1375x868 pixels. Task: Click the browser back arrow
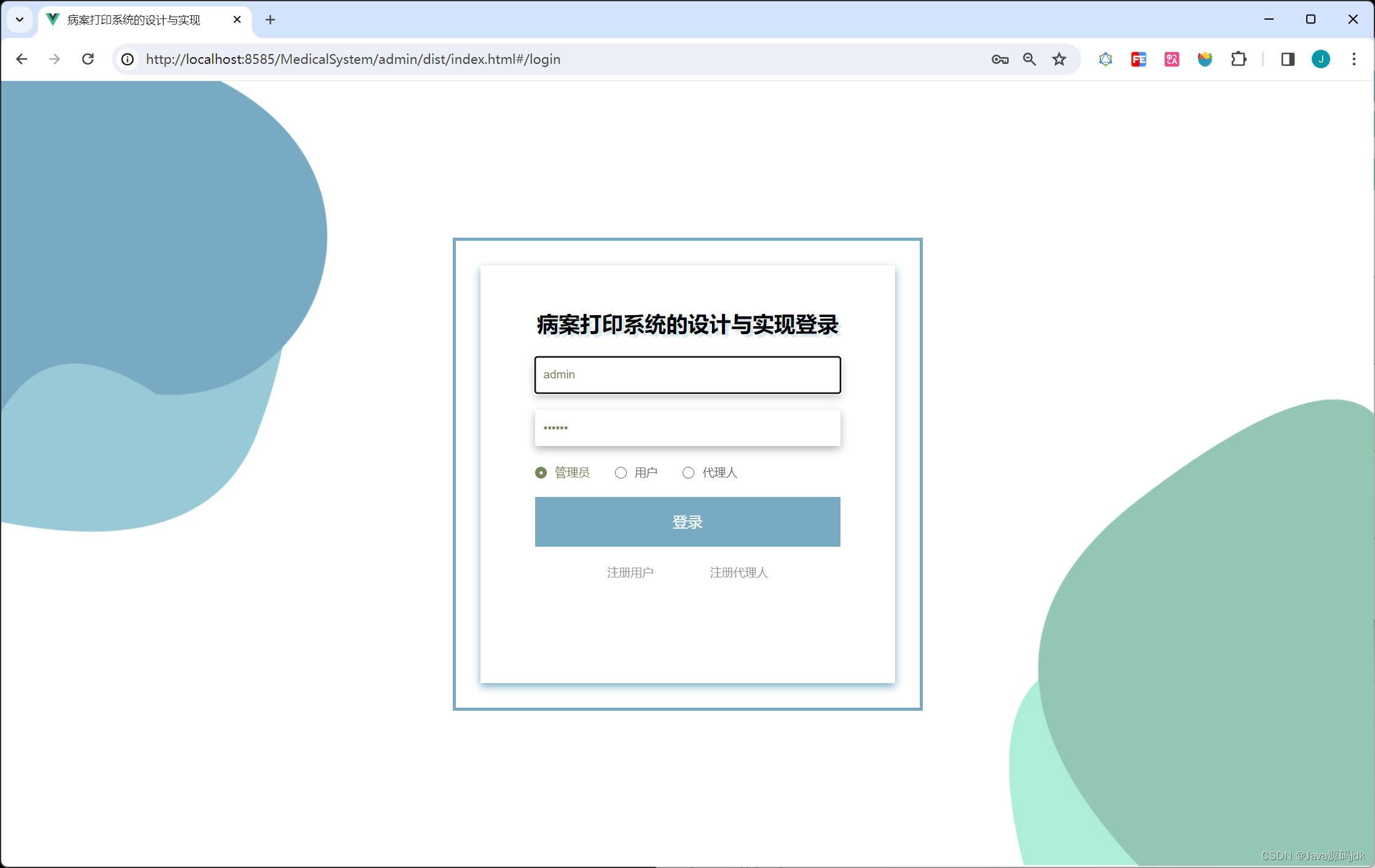pyautogui.click(x=22, y=59)
